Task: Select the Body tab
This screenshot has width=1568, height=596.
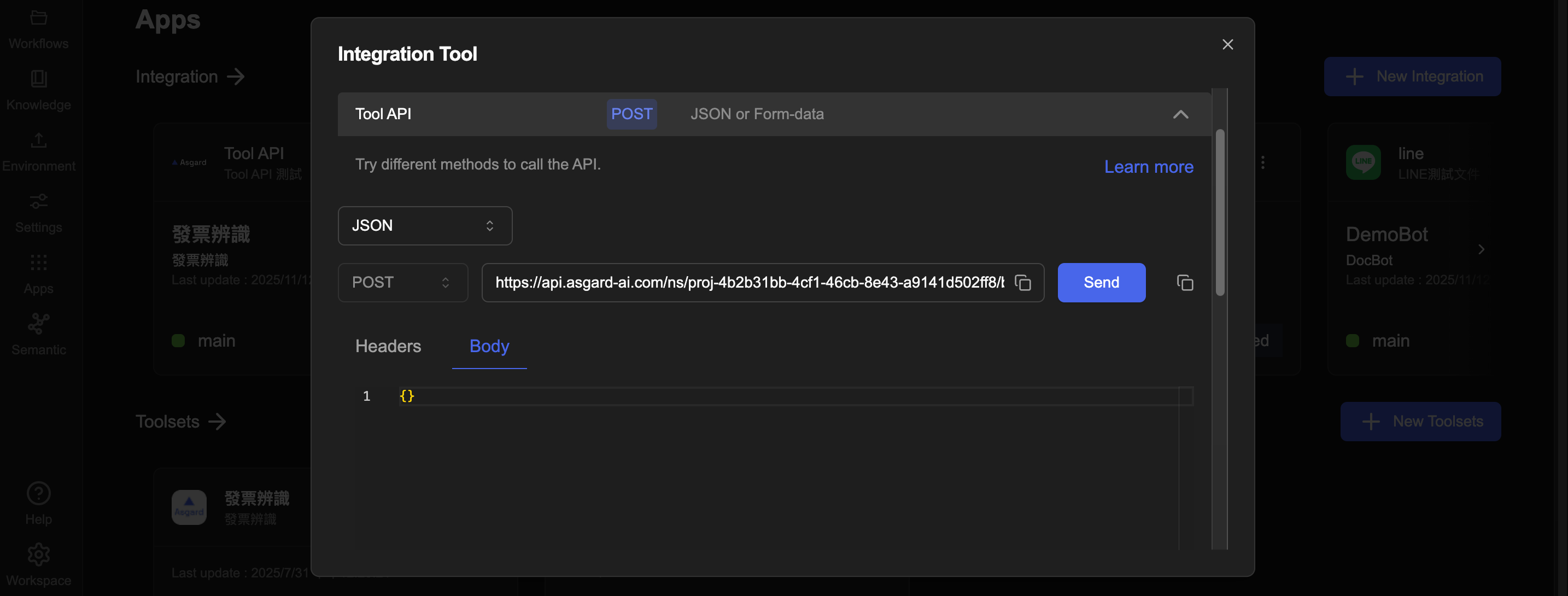Action: (x=489, y=347)
